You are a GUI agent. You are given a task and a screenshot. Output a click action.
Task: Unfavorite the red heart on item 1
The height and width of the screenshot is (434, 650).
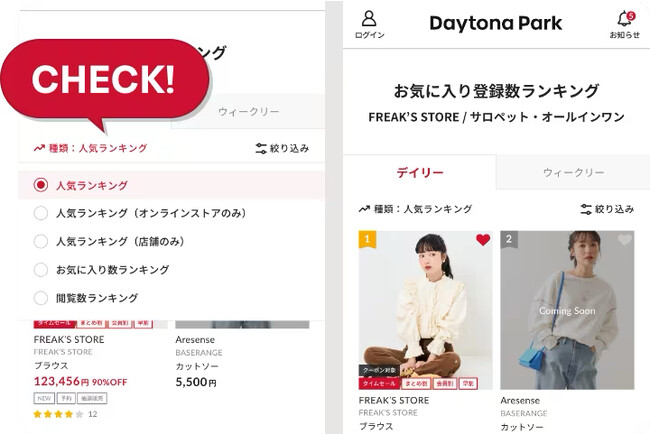pos(483,240)
